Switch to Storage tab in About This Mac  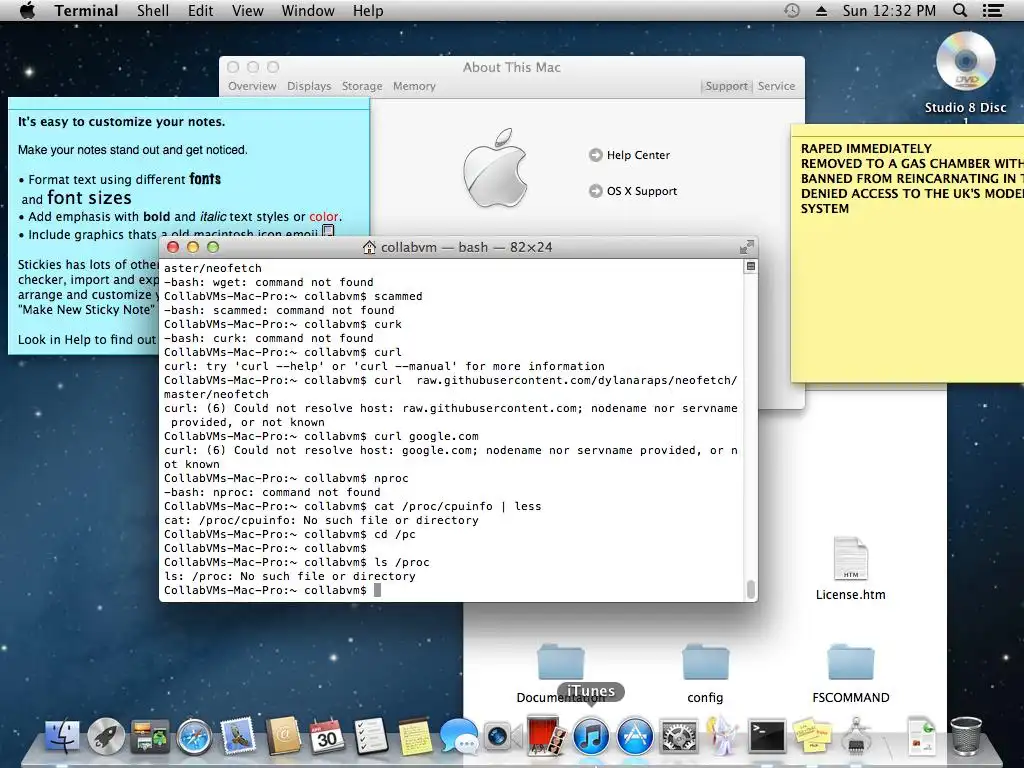pyautogui.click(x=362, y=86)
